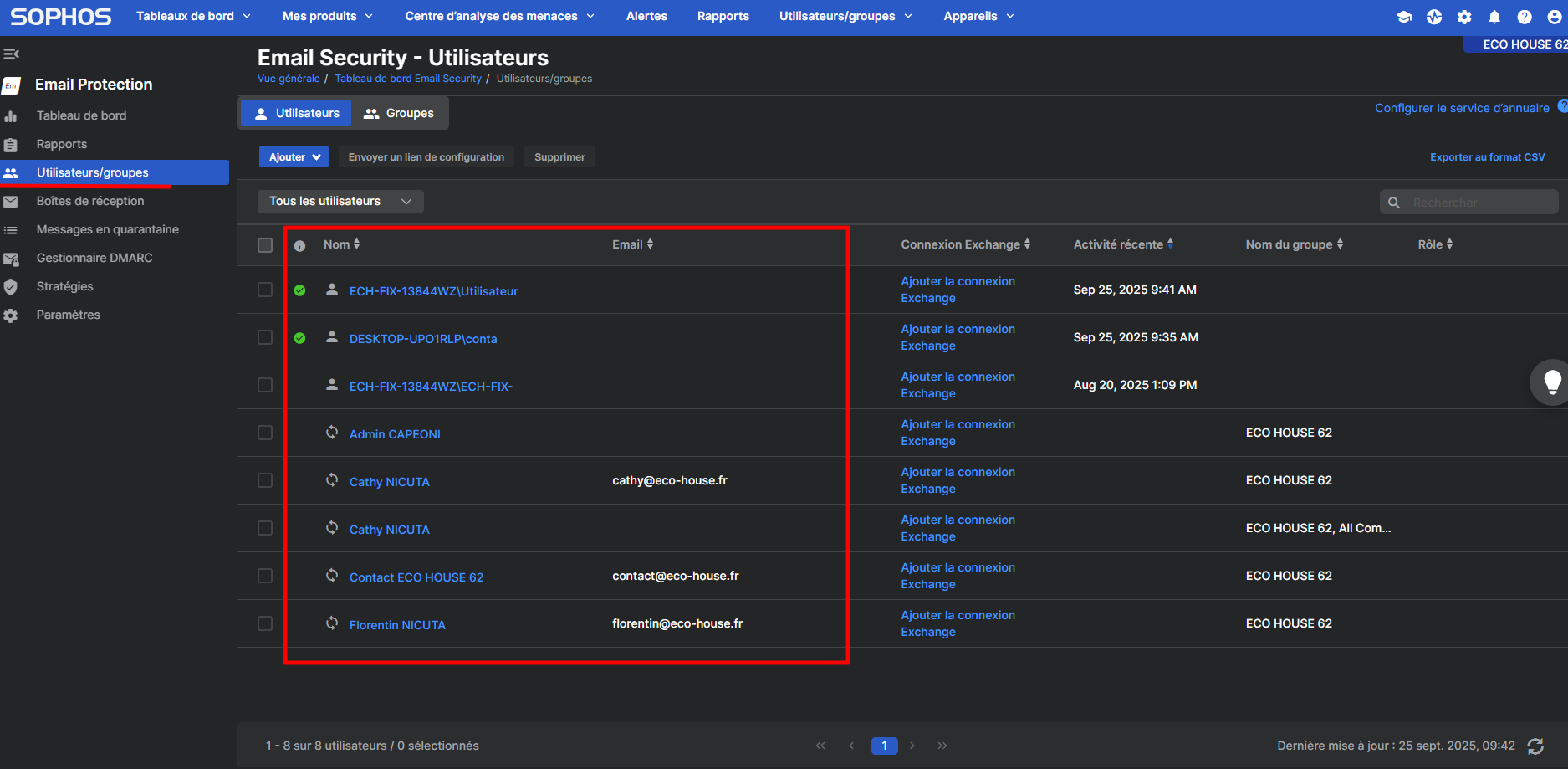Expand the top Utilisateurs/groupes menu

(845, 16)
